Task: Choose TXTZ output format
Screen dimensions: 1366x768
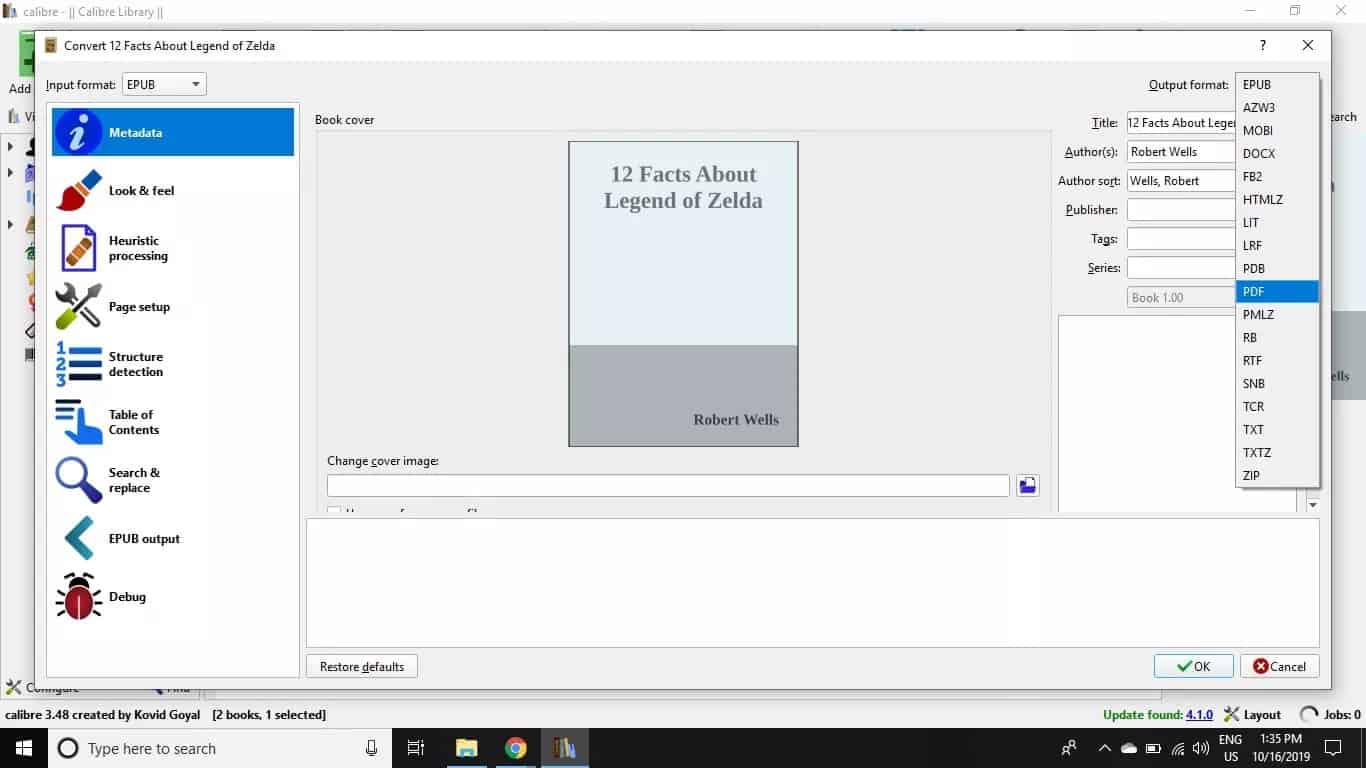Action: 1277,453
